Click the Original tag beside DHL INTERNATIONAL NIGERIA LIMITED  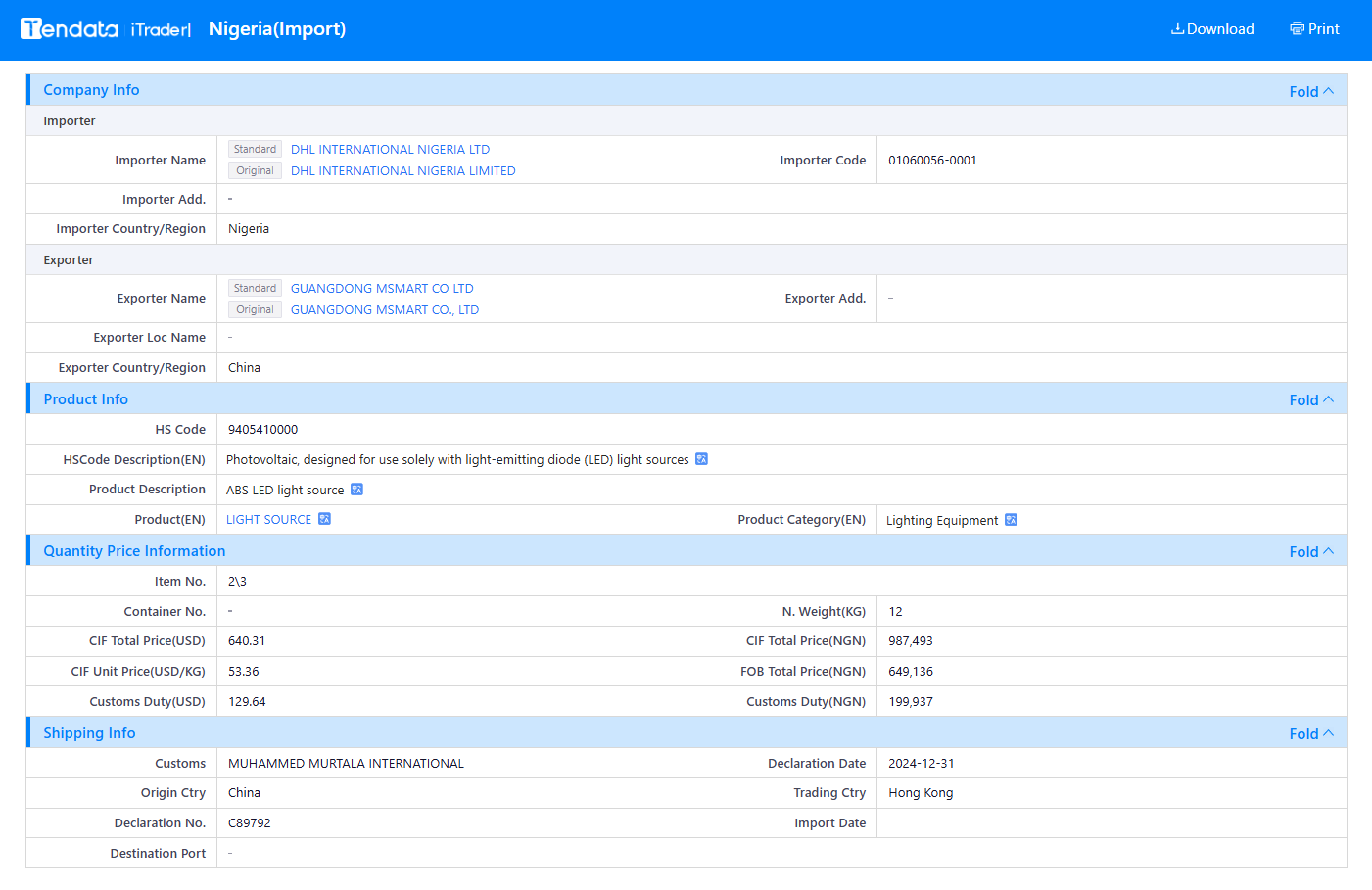coord(255,170)
